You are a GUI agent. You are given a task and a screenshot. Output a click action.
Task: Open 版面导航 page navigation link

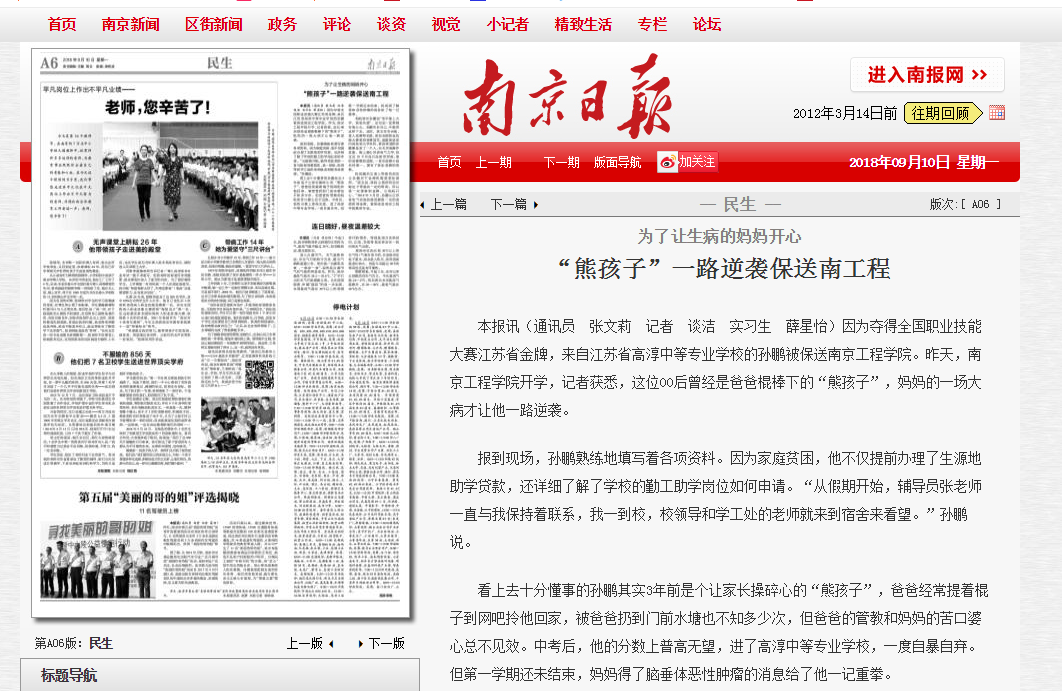(x=617, y=162)
